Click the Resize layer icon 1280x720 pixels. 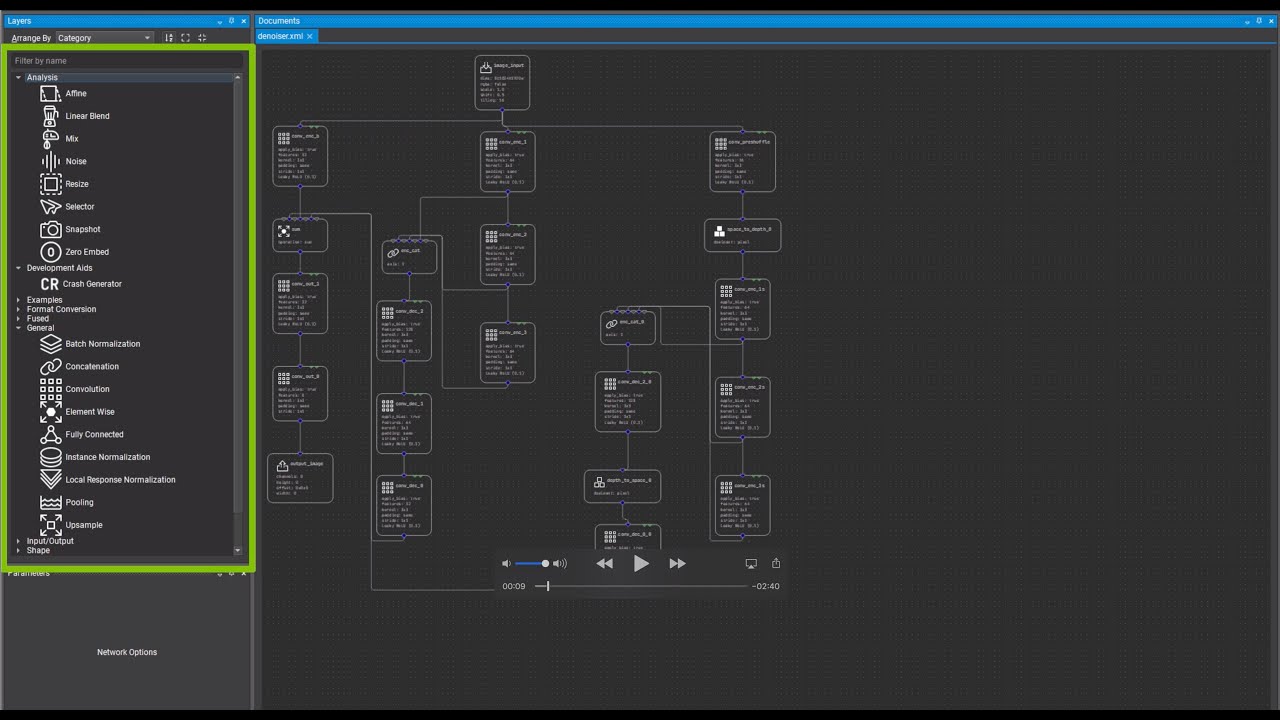point(50,184)
